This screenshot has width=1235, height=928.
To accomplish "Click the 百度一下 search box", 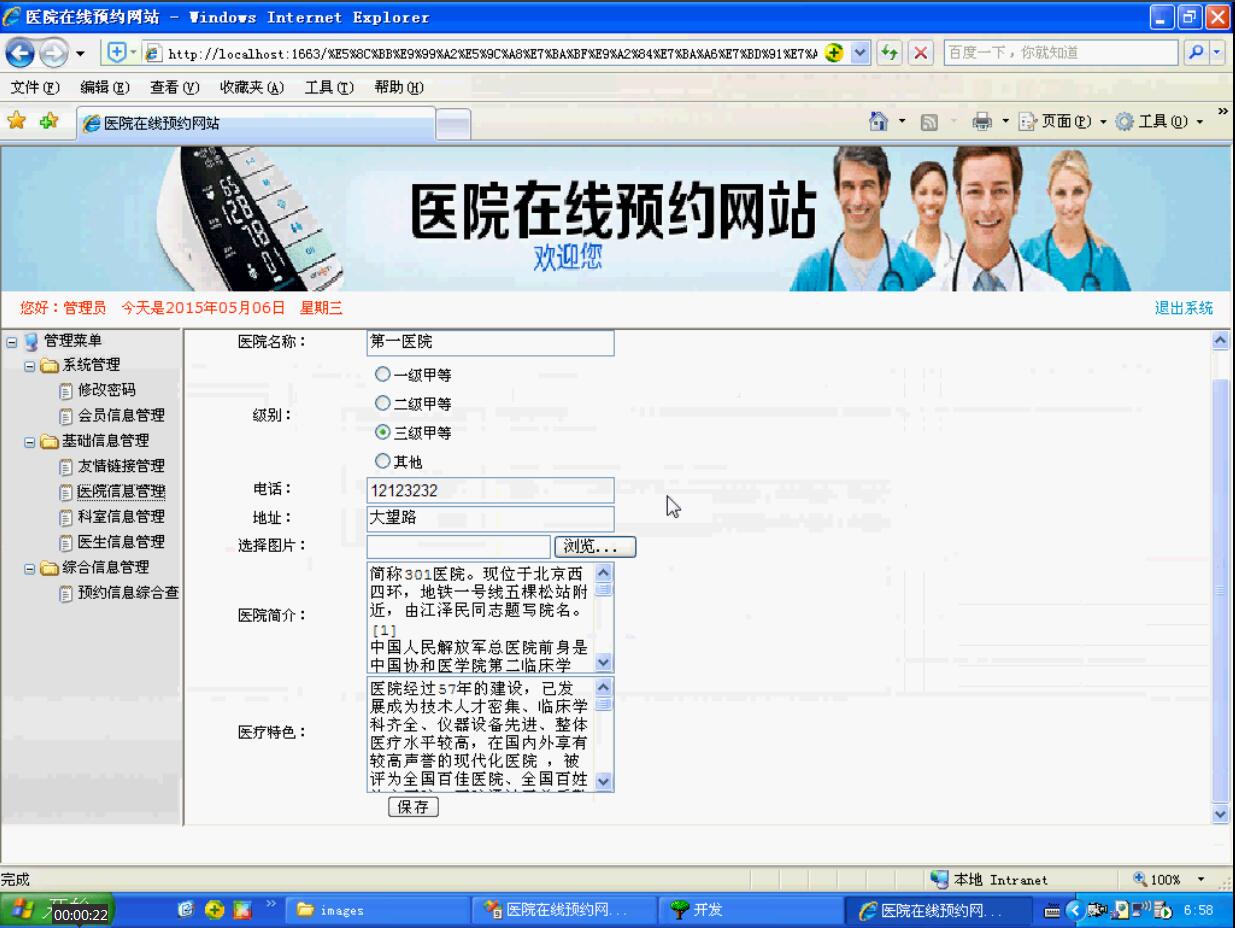I will (x=1063, y=53).
